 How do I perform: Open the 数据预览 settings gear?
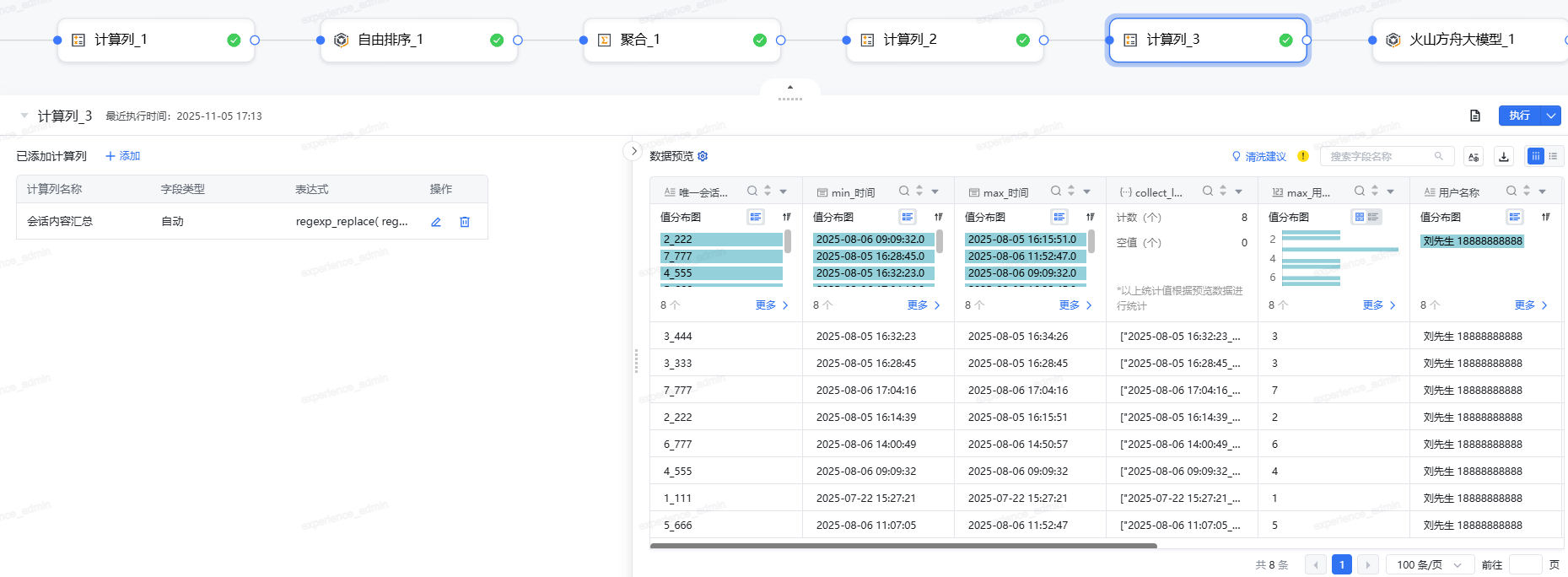703,156
